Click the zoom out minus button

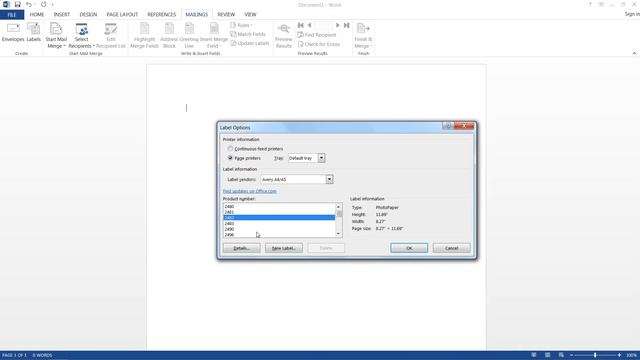[571, 356]
